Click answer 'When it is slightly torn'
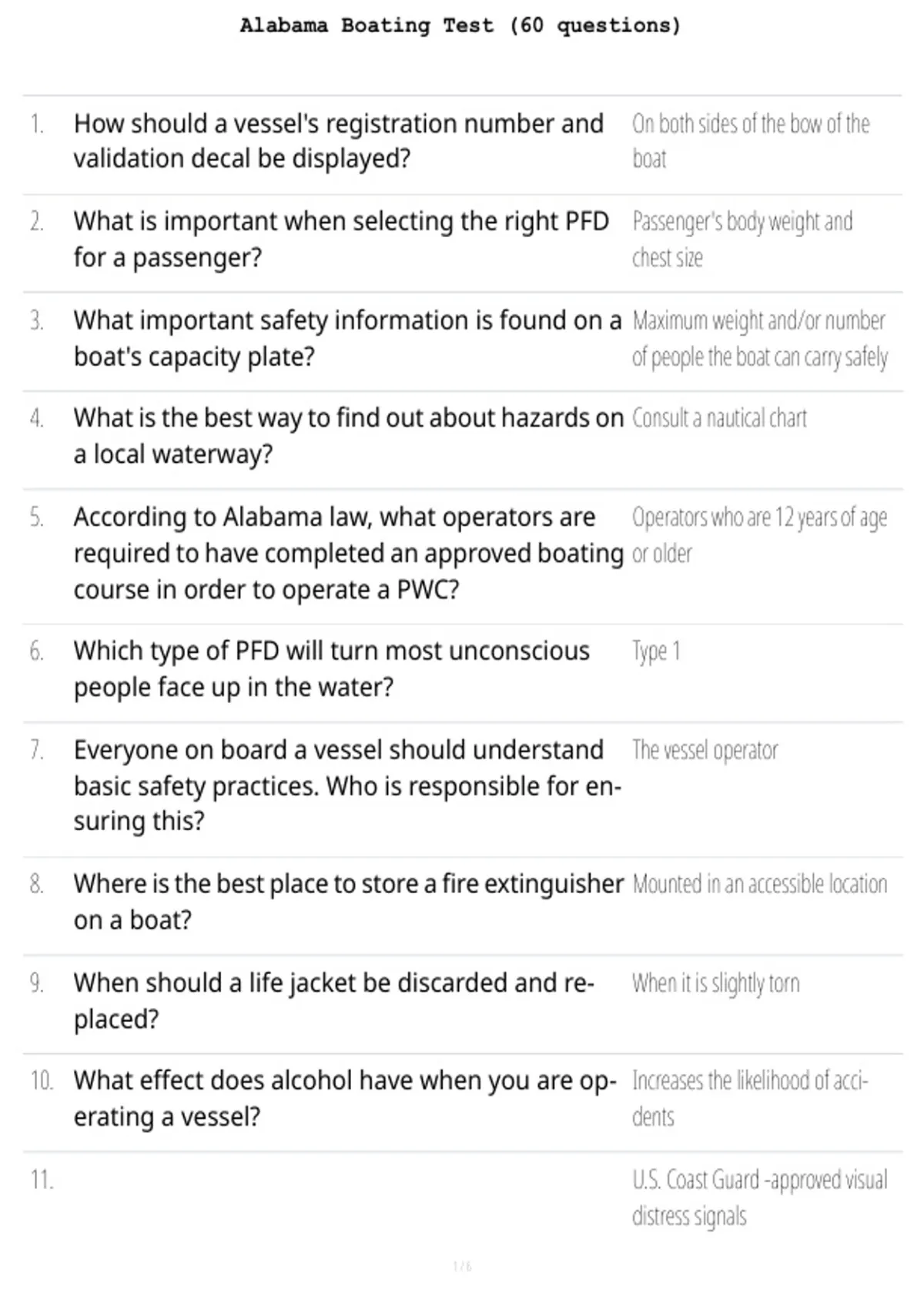Image resolution: width=924 pixels, height=1309 pixels. click(x=715, y=983)
